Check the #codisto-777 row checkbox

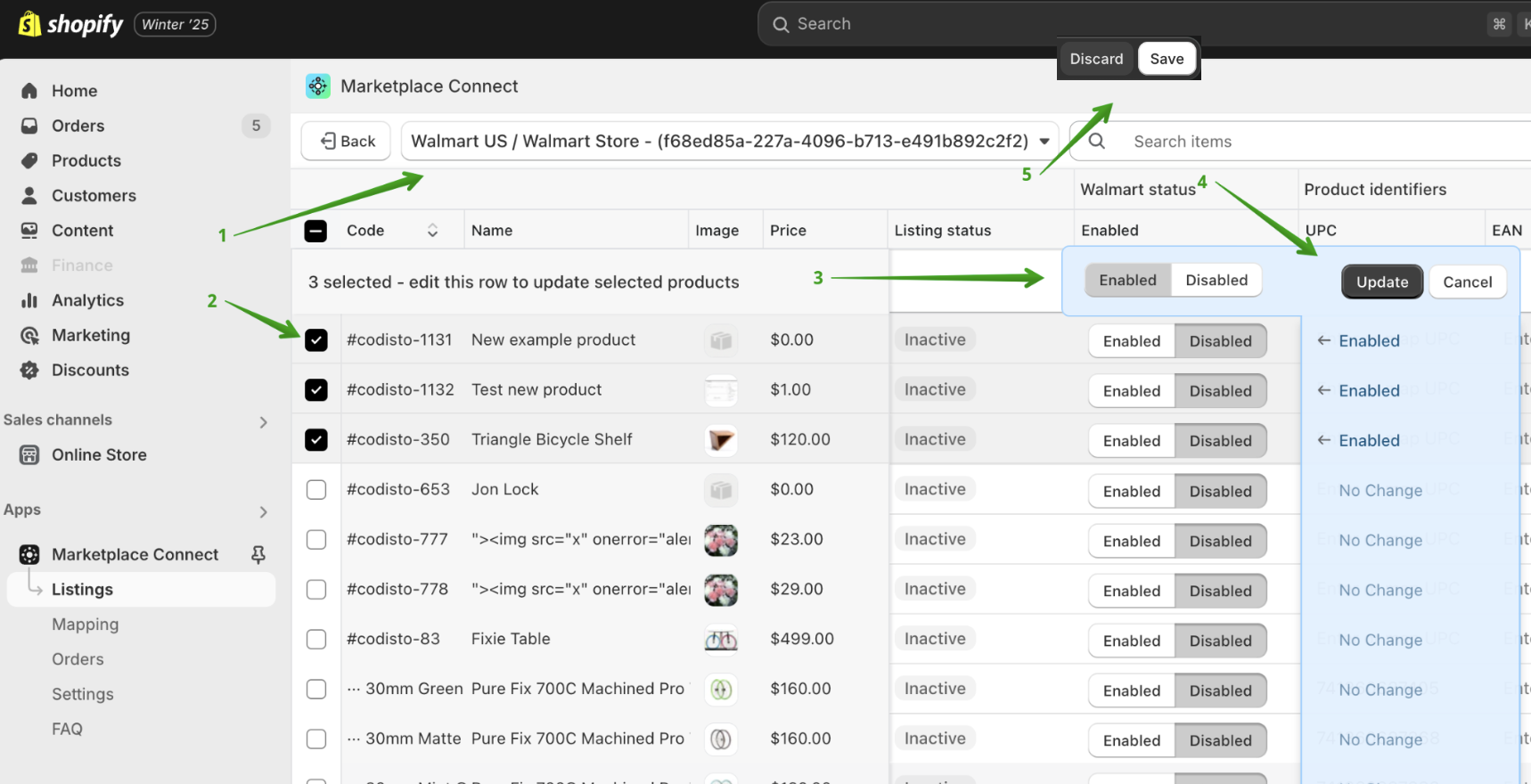[x=316, y=540]
